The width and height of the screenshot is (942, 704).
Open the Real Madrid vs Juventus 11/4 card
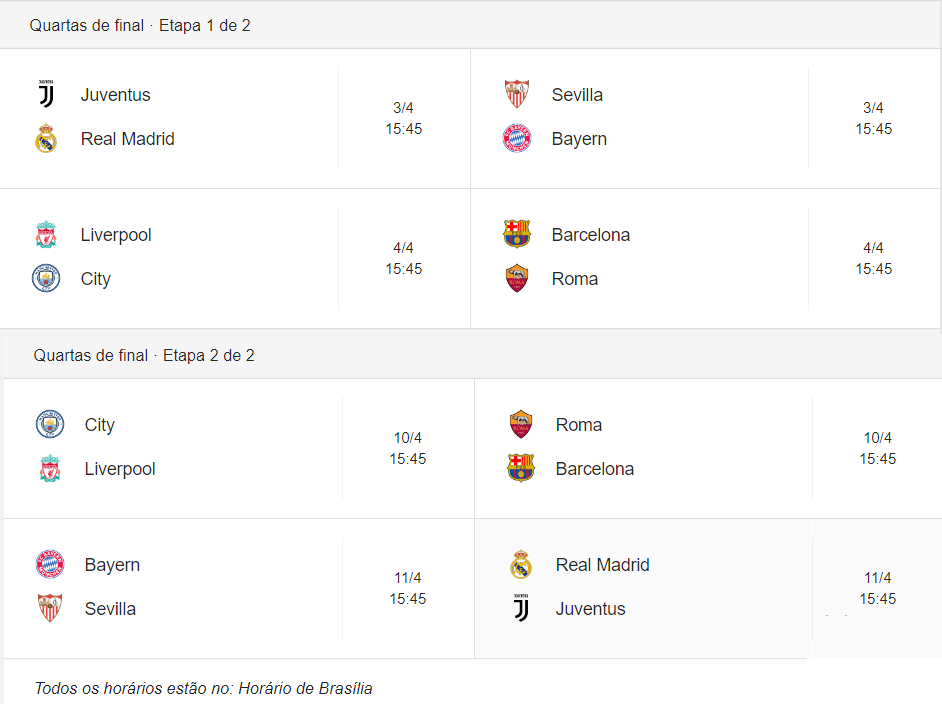(x=708, y=588)
